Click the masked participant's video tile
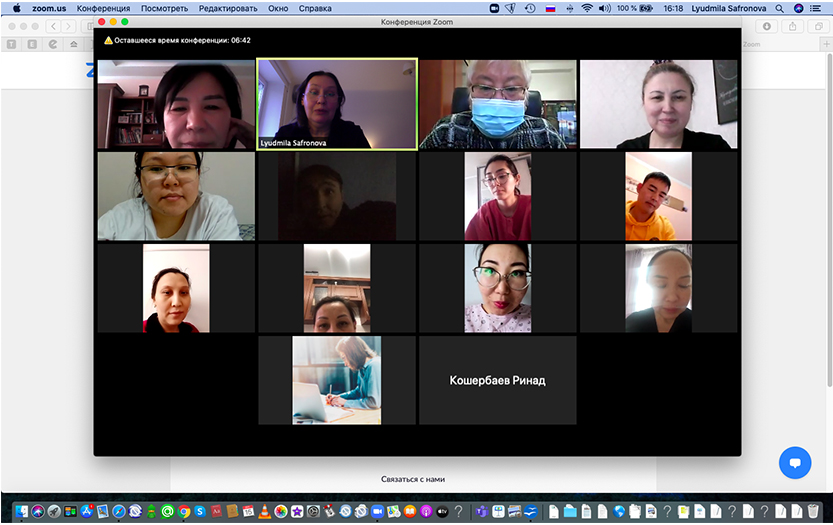The width and height of the screenshot is (833, 525). 497,104
